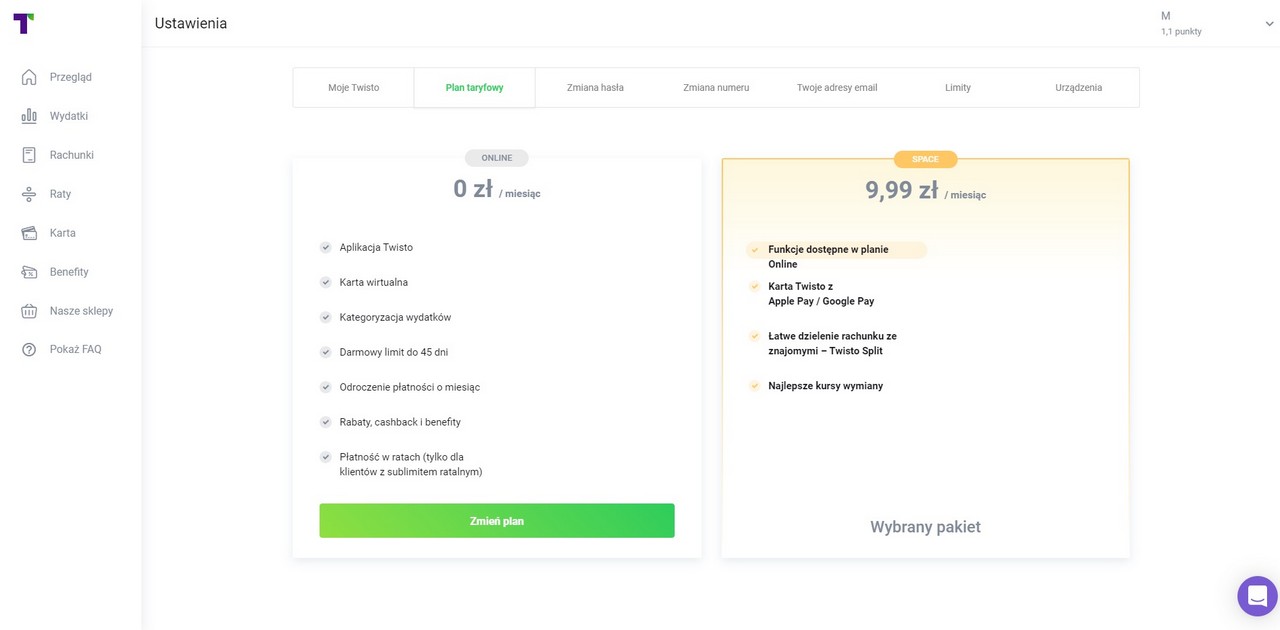Open the Limity tab
This screenshot has width=1280, height=630.
958,88
